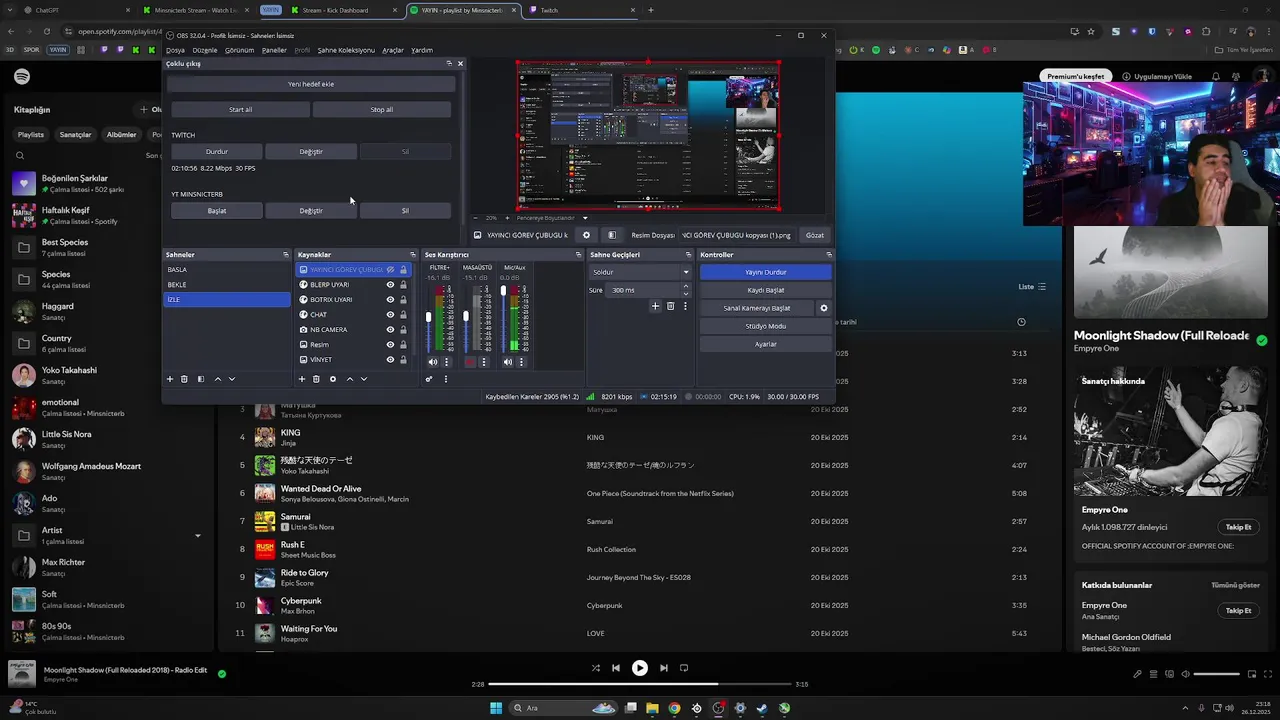The height and width of the screenshot is (720, 1280).
Task: Undock the Kaynaklar panel
Action: click(x=412, y=255)
